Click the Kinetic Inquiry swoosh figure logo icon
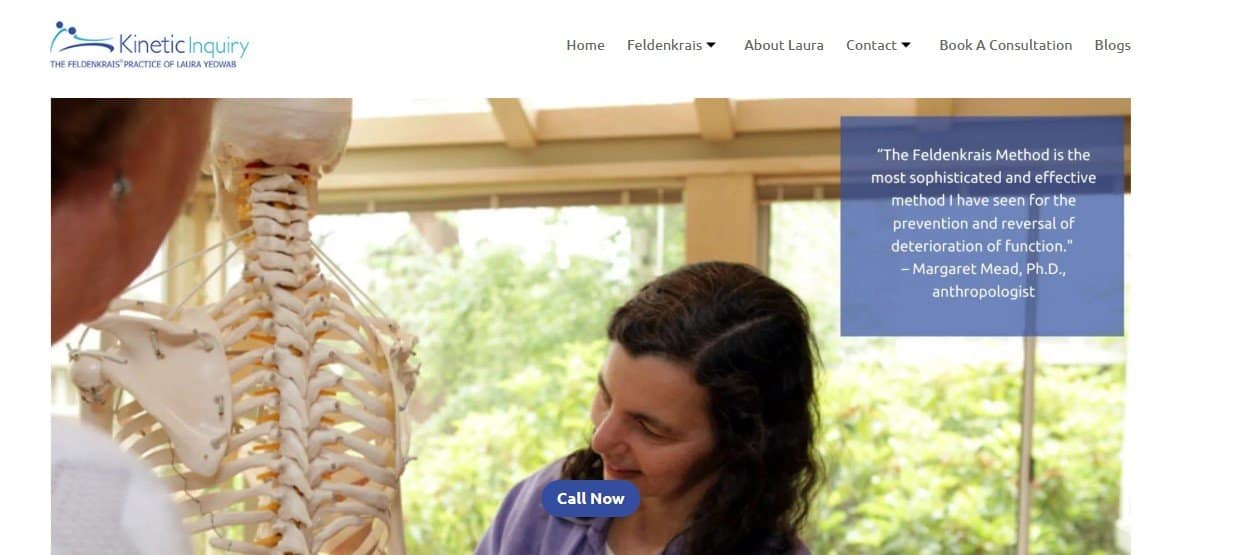 click(x=82, y=38)
